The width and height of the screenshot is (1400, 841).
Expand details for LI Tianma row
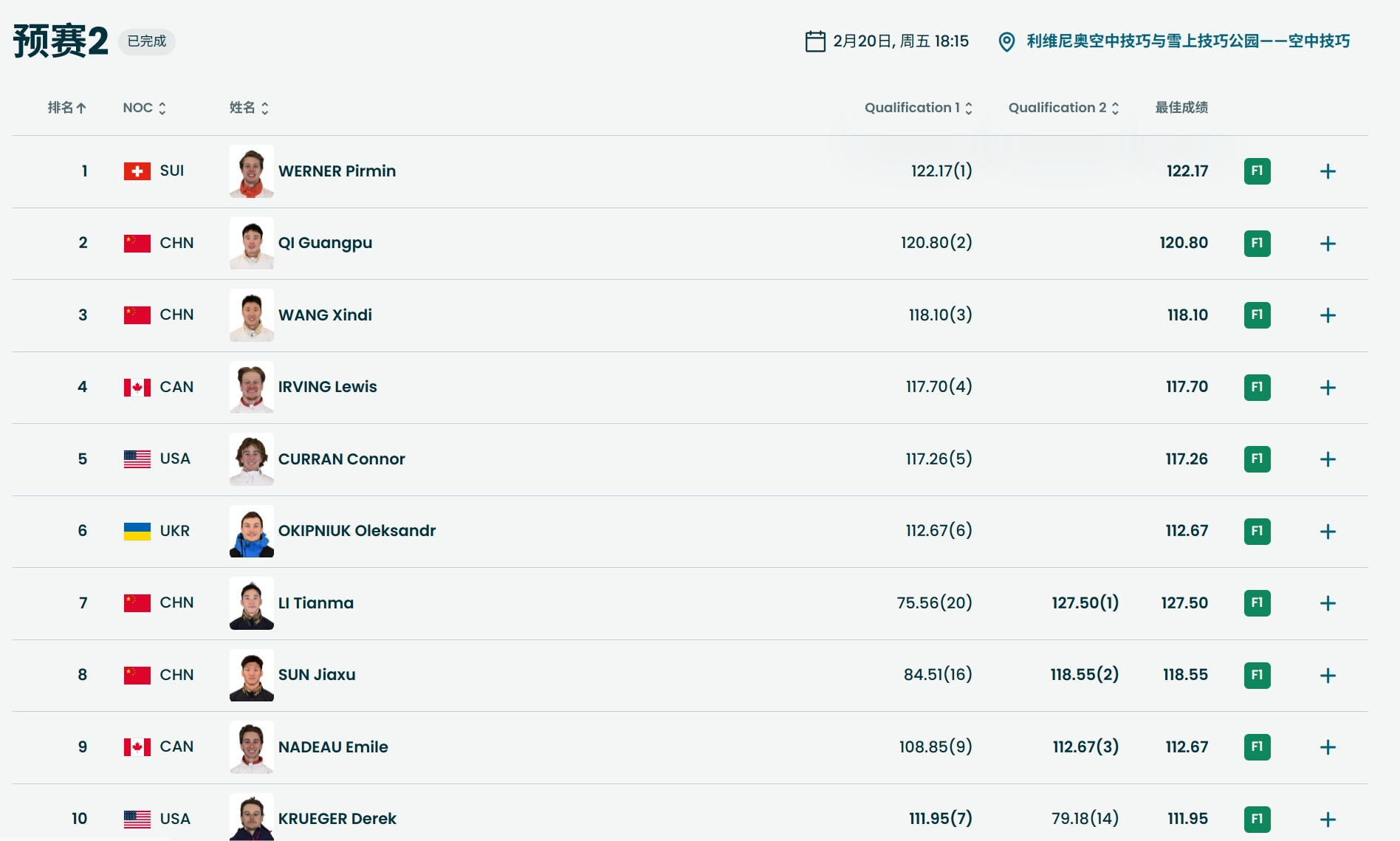[1328, 603]
